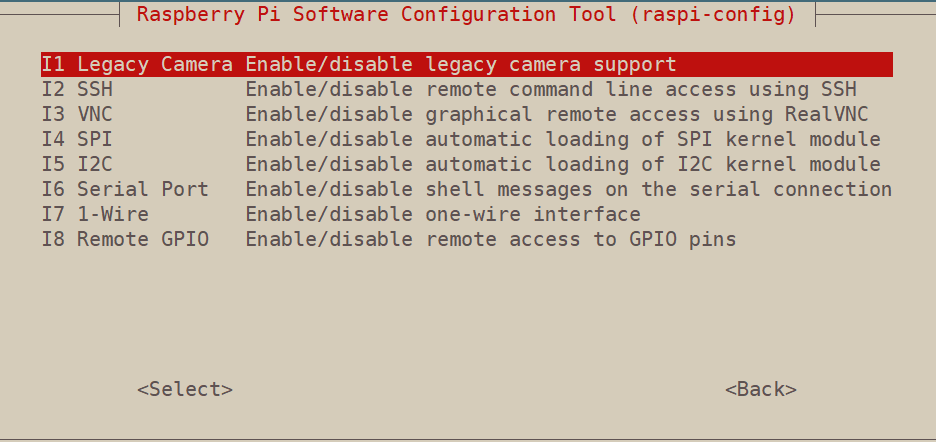Open the I6 Serial Port option
The image size is (936, 442).
[x=125, y=189]
